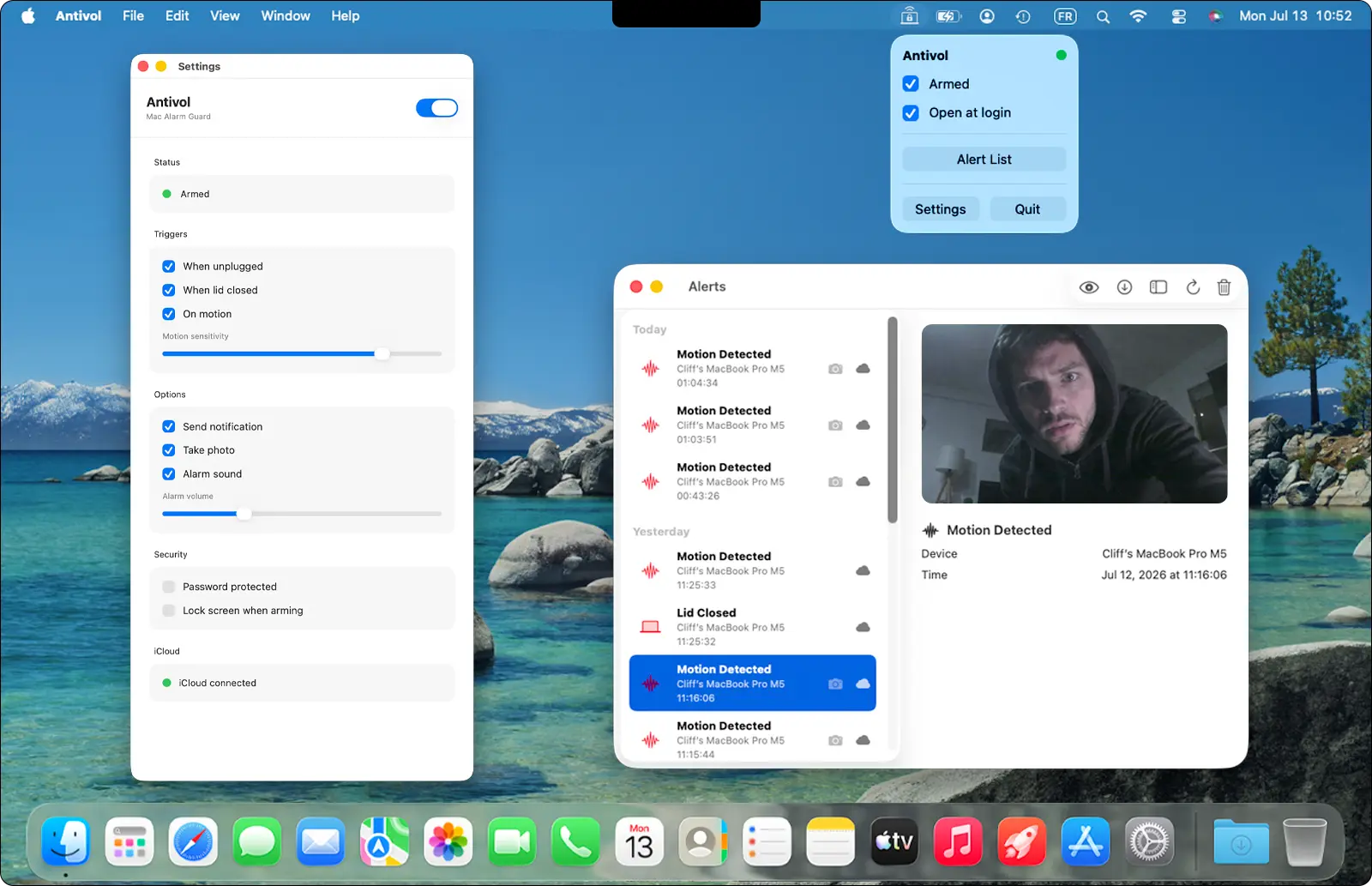Click the battery icon in the menu bar

[948, 16]
